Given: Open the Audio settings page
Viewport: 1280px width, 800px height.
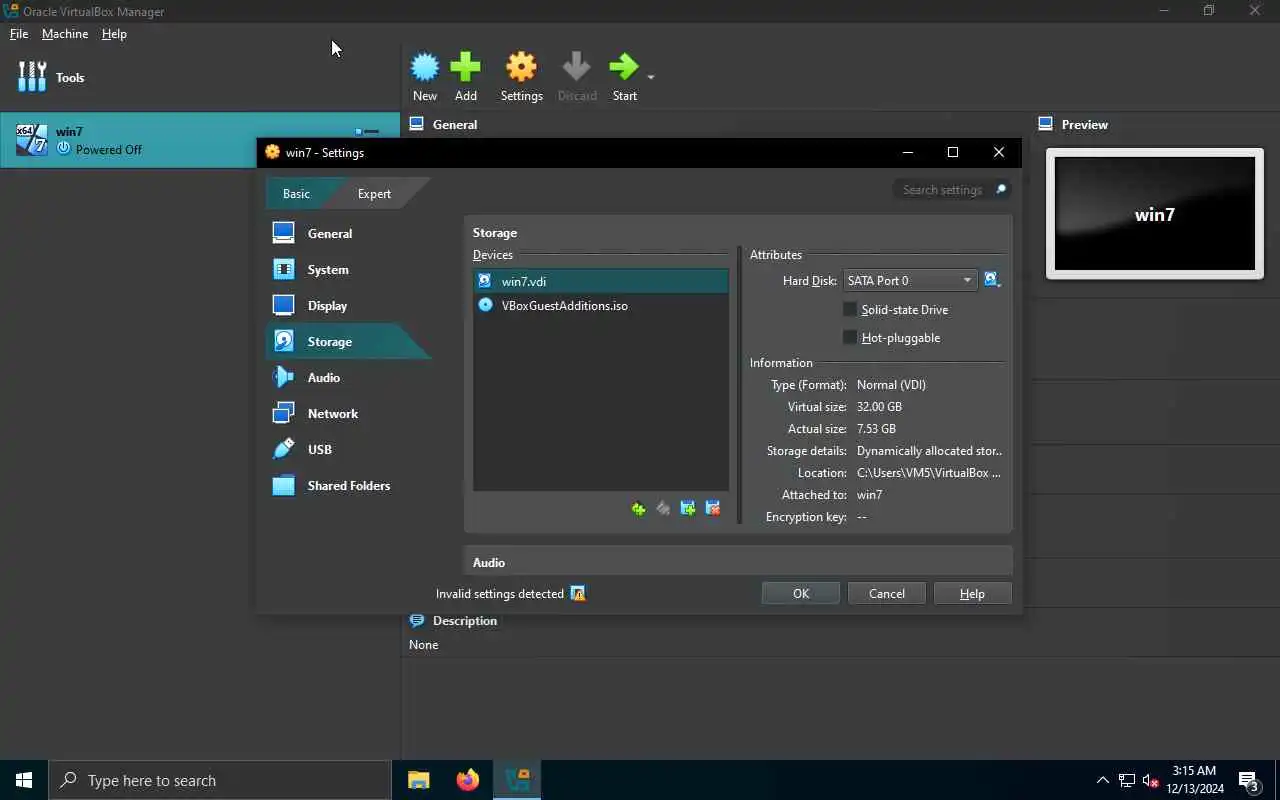Looking at the screenshot, I should [x=324, y=377].
